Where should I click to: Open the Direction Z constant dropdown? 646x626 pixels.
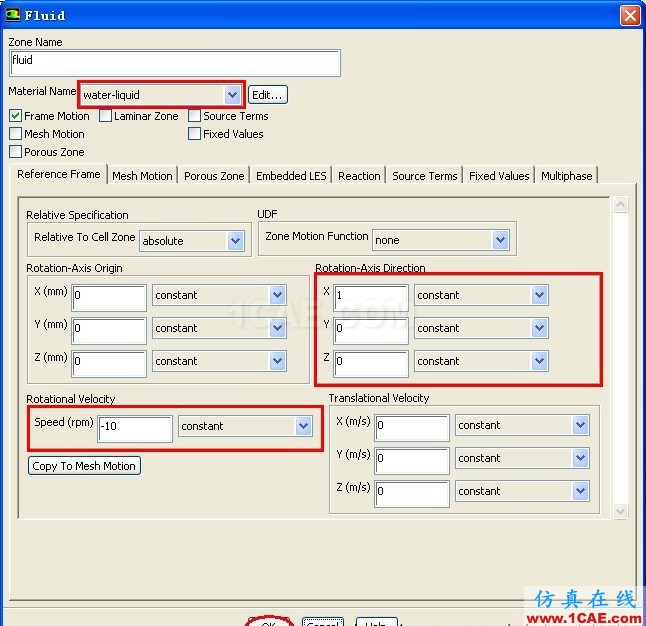coord(481,361)
